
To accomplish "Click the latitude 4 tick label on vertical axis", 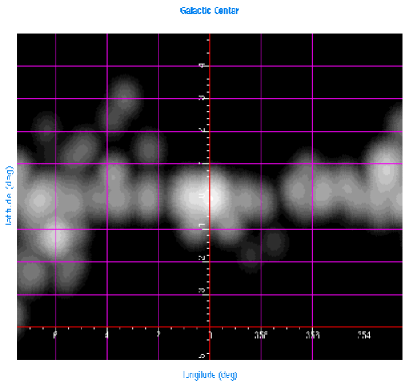I will (x=202, y=66).
